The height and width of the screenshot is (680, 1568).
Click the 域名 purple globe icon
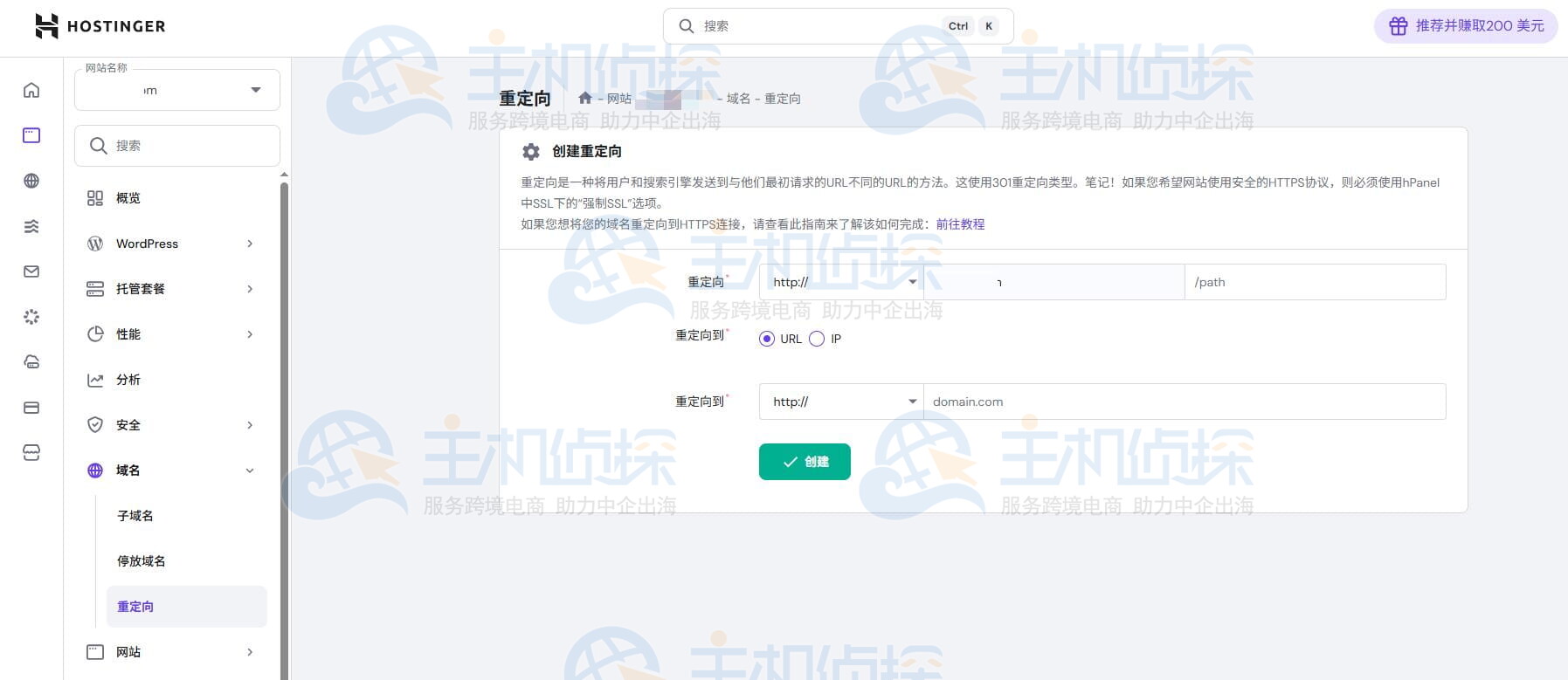point(95,471)
